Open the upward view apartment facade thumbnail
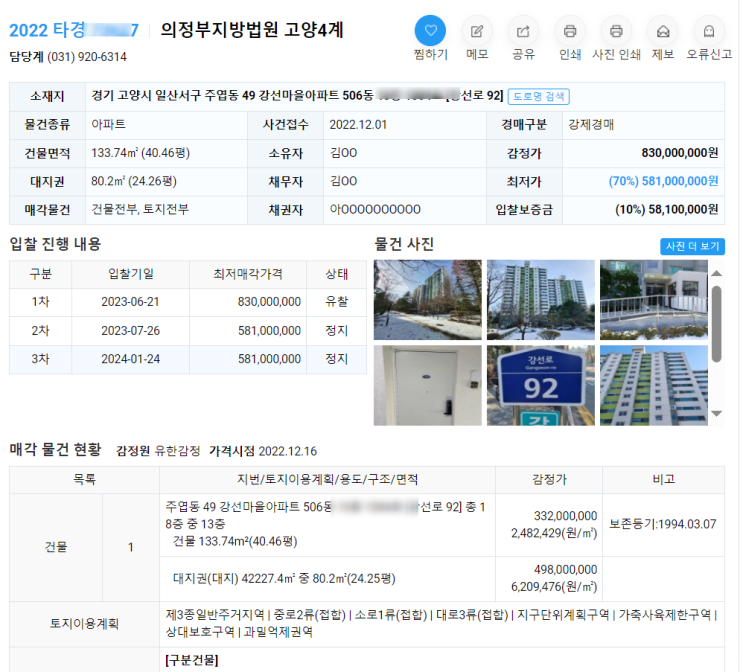This screenshot has height=672, width=743. click(654, 385)
